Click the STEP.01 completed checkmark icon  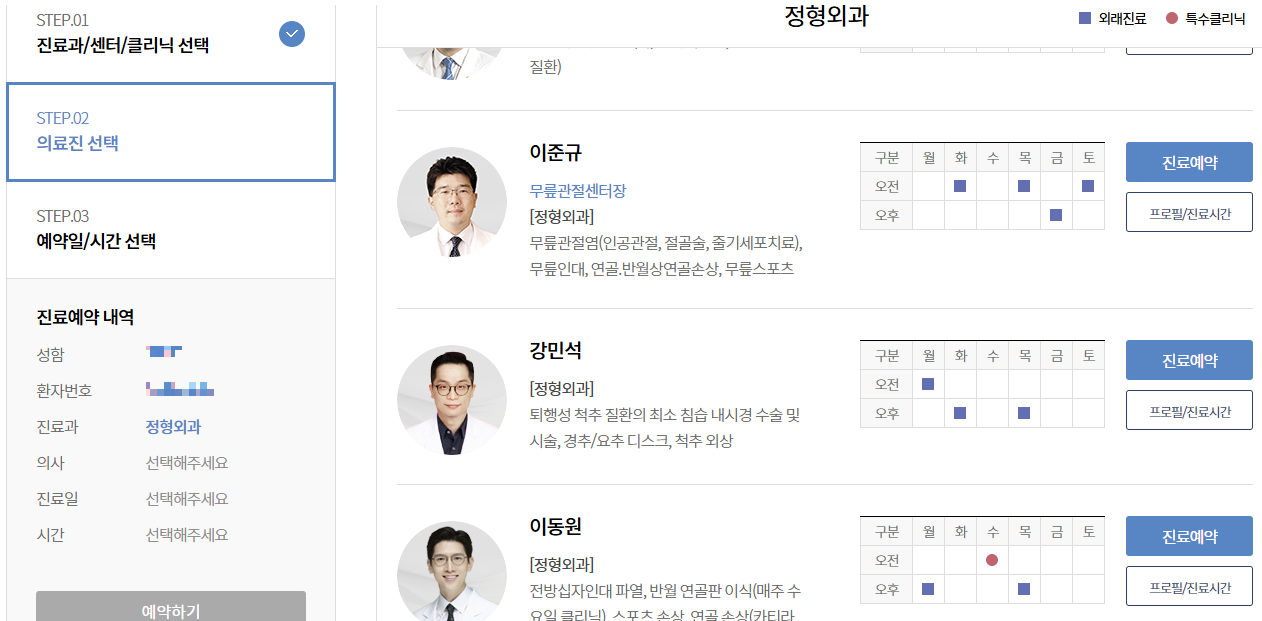(x=292, y=34)
